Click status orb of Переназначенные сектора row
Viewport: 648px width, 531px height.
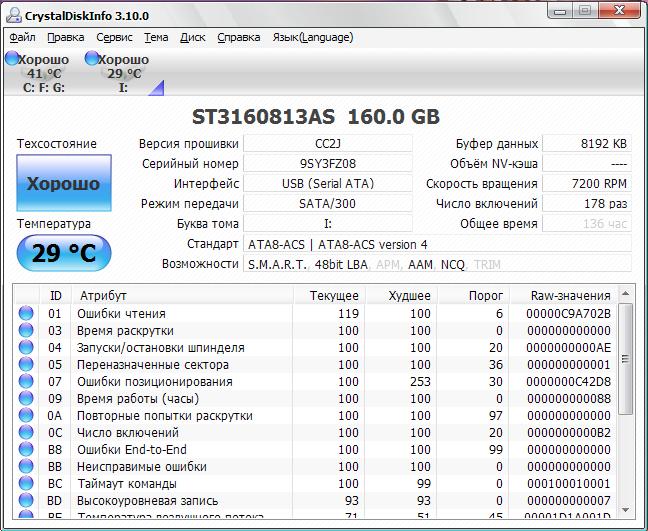coord(26,364)
